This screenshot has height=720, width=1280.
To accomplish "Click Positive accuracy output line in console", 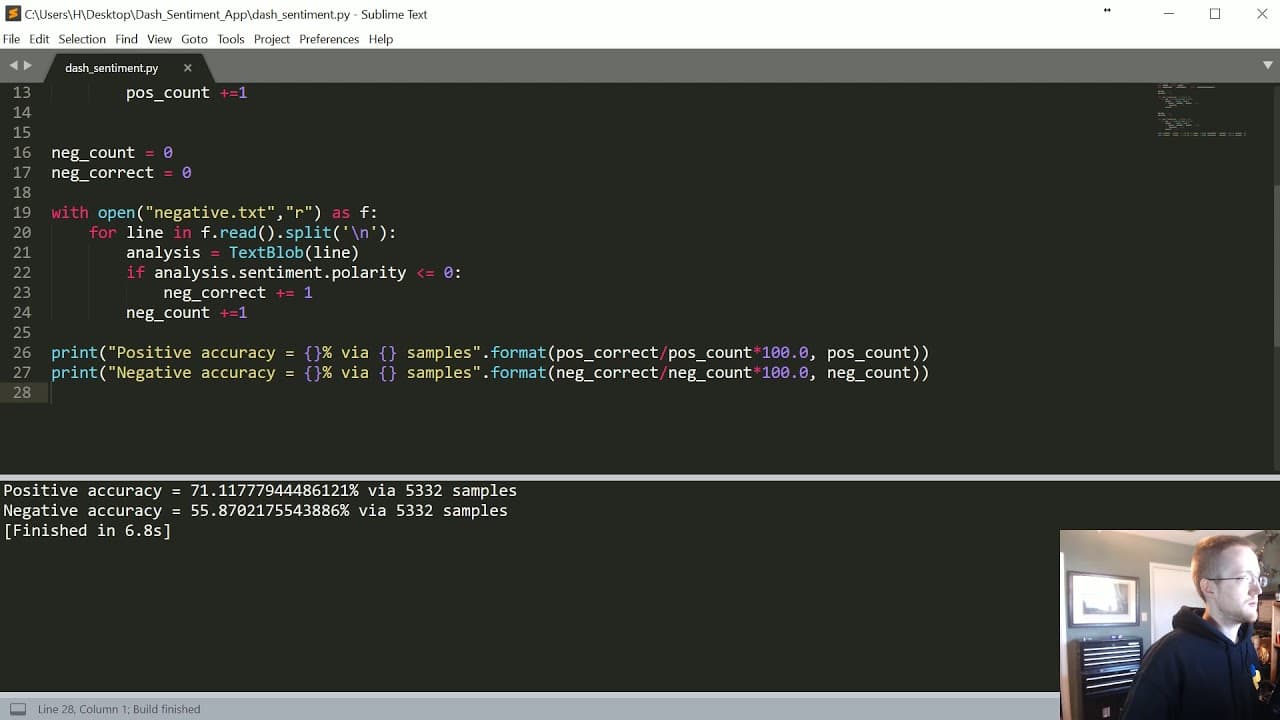I will [x=260, y=490].
